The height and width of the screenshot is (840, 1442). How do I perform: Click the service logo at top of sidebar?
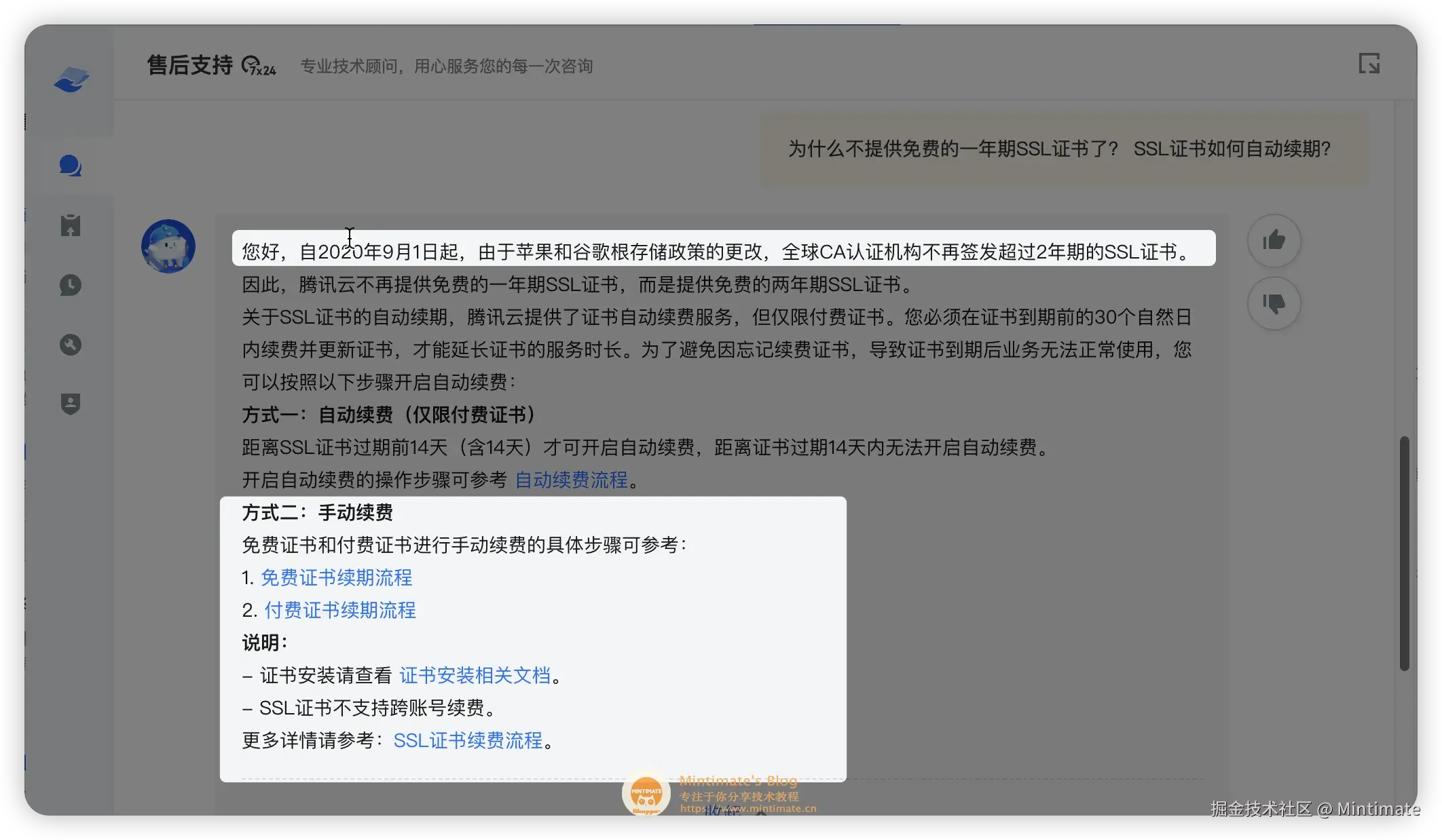[71, 81]
